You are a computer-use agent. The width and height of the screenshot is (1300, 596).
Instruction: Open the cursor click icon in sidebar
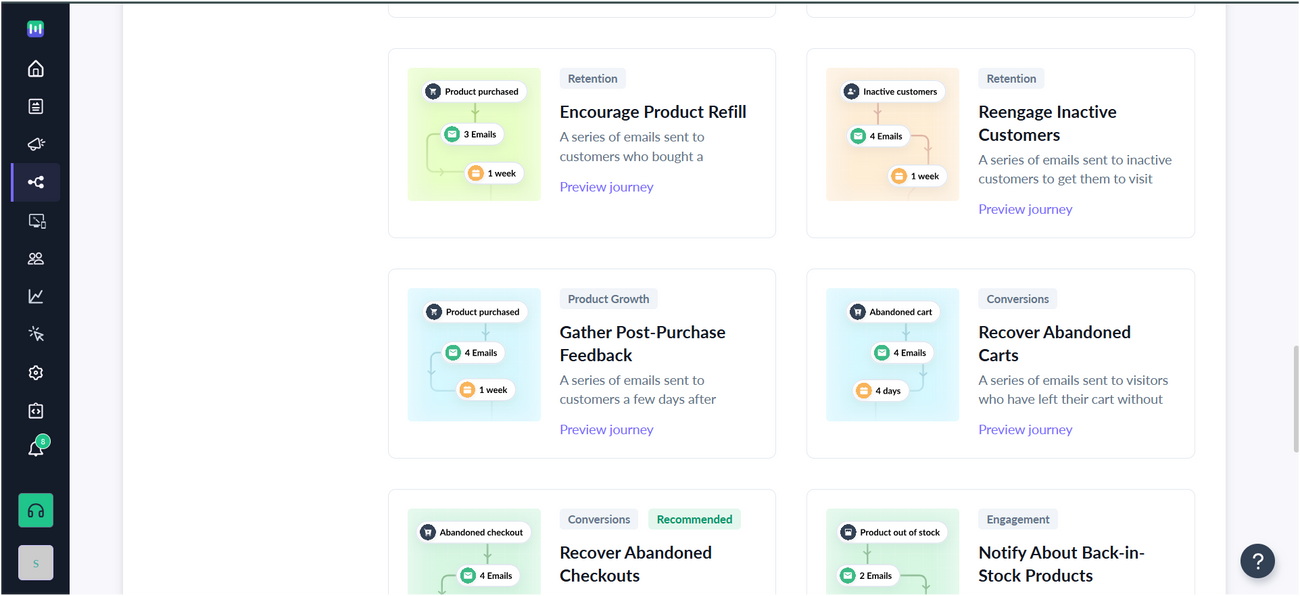[x=36, y=334]
